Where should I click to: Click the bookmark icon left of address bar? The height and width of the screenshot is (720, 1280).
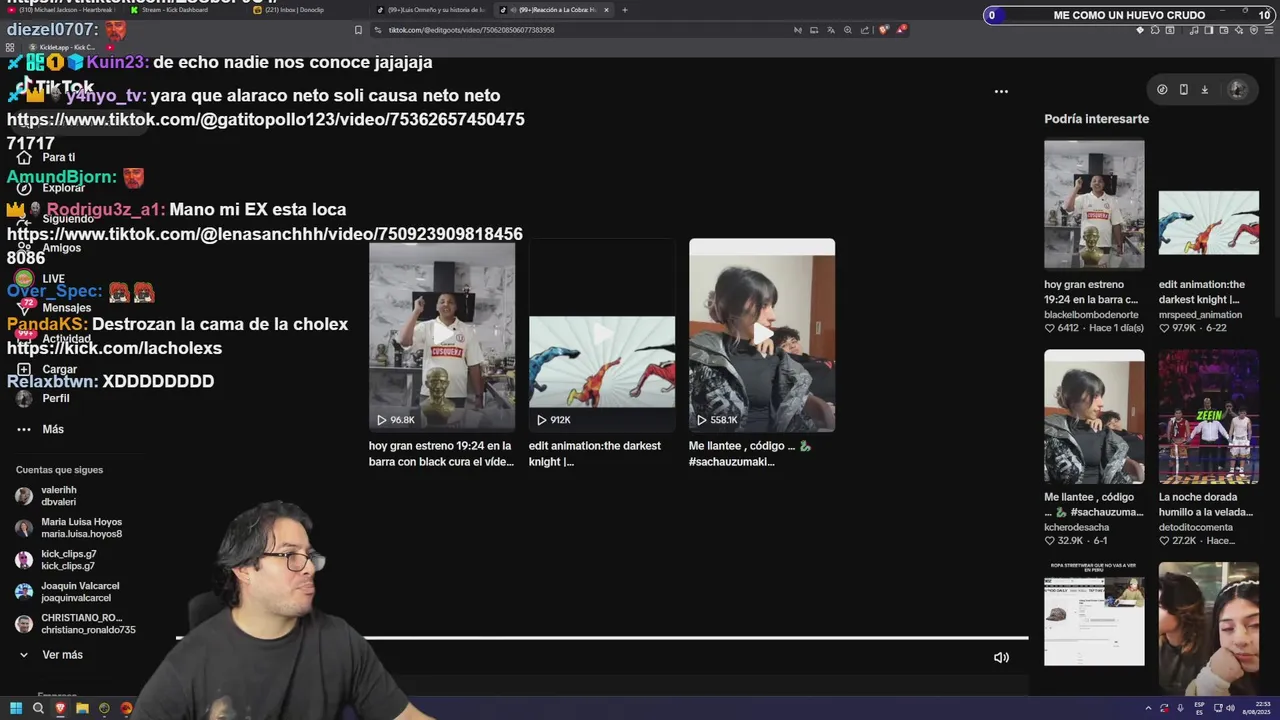coord(359,30)
